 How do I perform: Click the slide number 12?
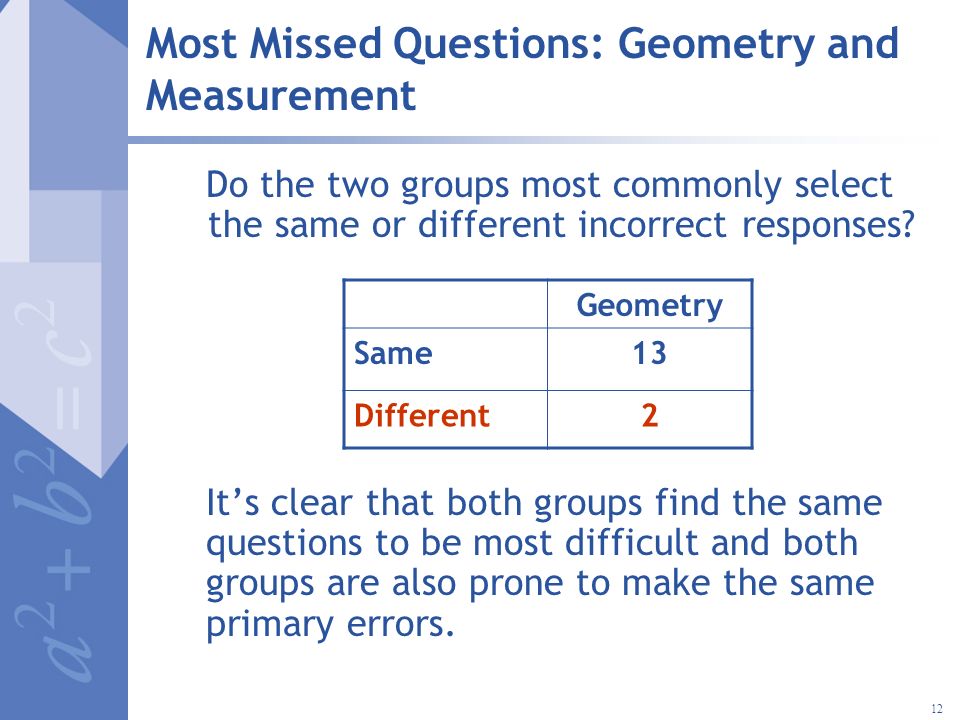point(937,708)
